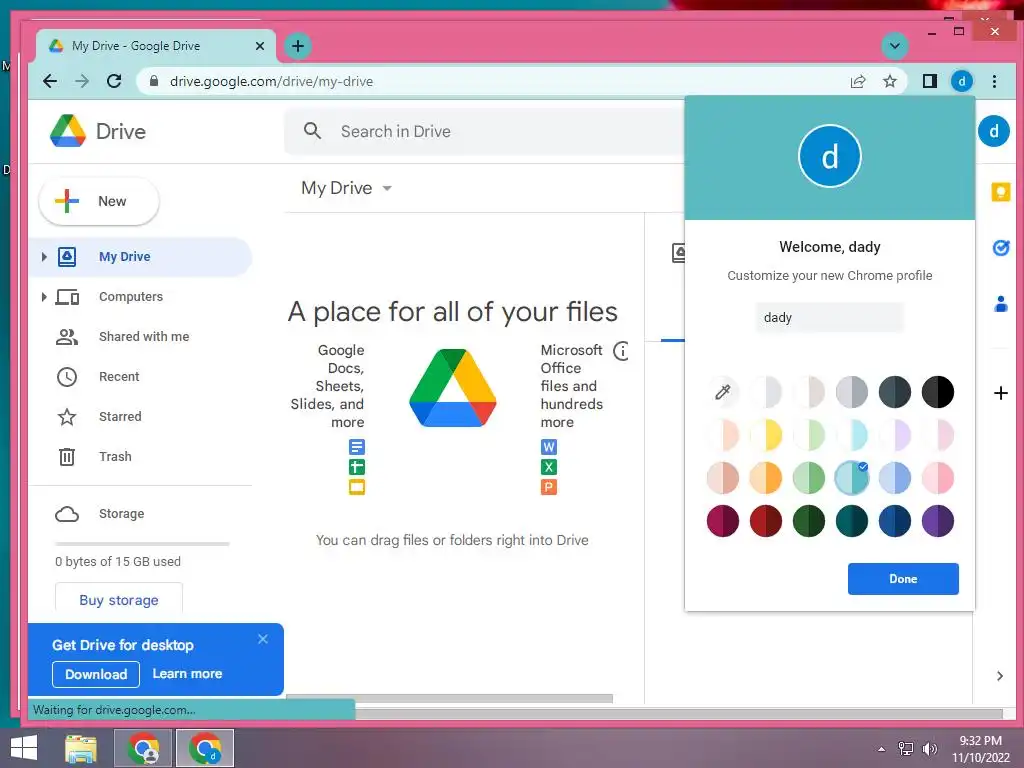Show hidden system tray icons
The image size is (1024, 768).
(882, 749)
